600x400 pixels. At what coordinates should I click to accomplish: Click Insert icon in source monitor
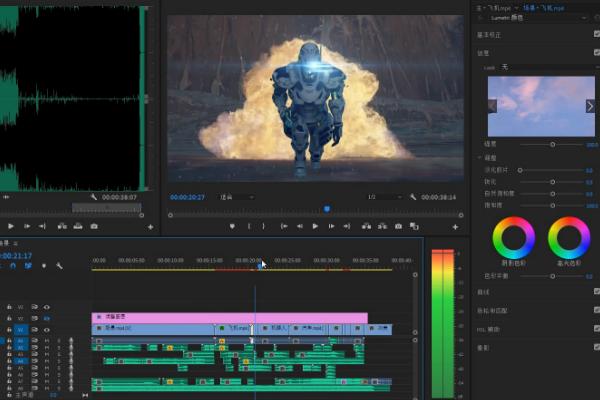click(62, 226)
